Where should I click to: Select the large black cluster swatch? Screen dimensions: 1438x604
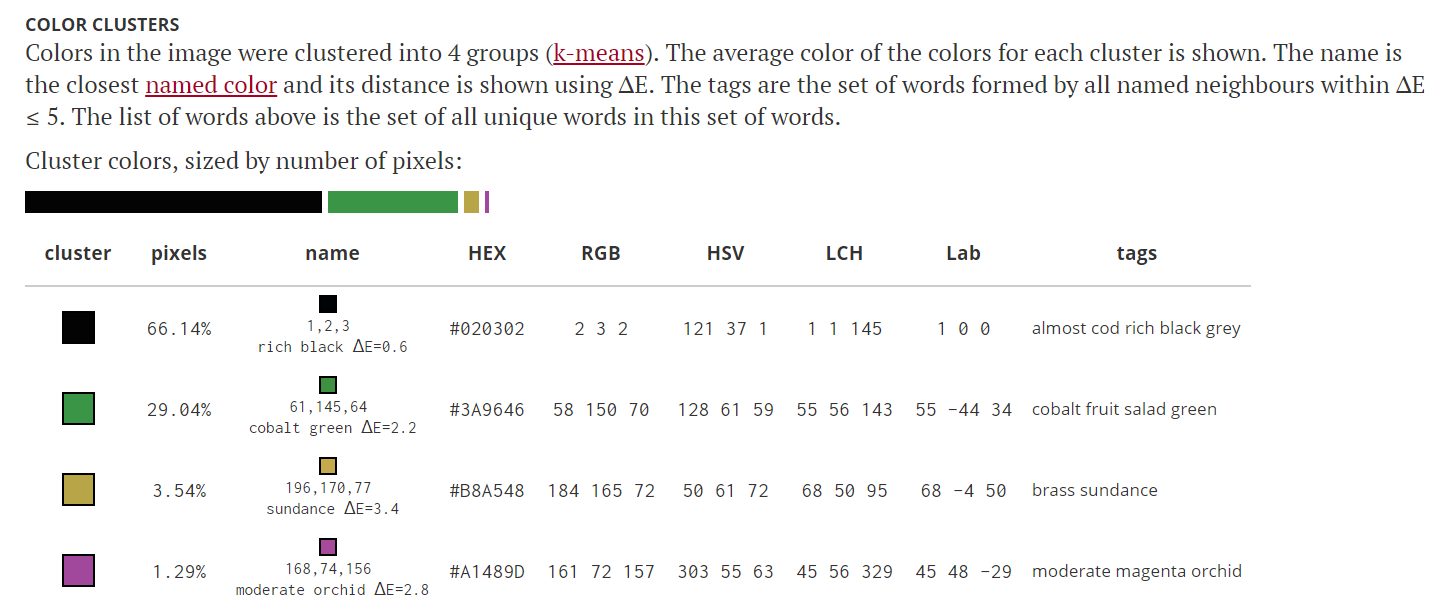coord(78,328)
